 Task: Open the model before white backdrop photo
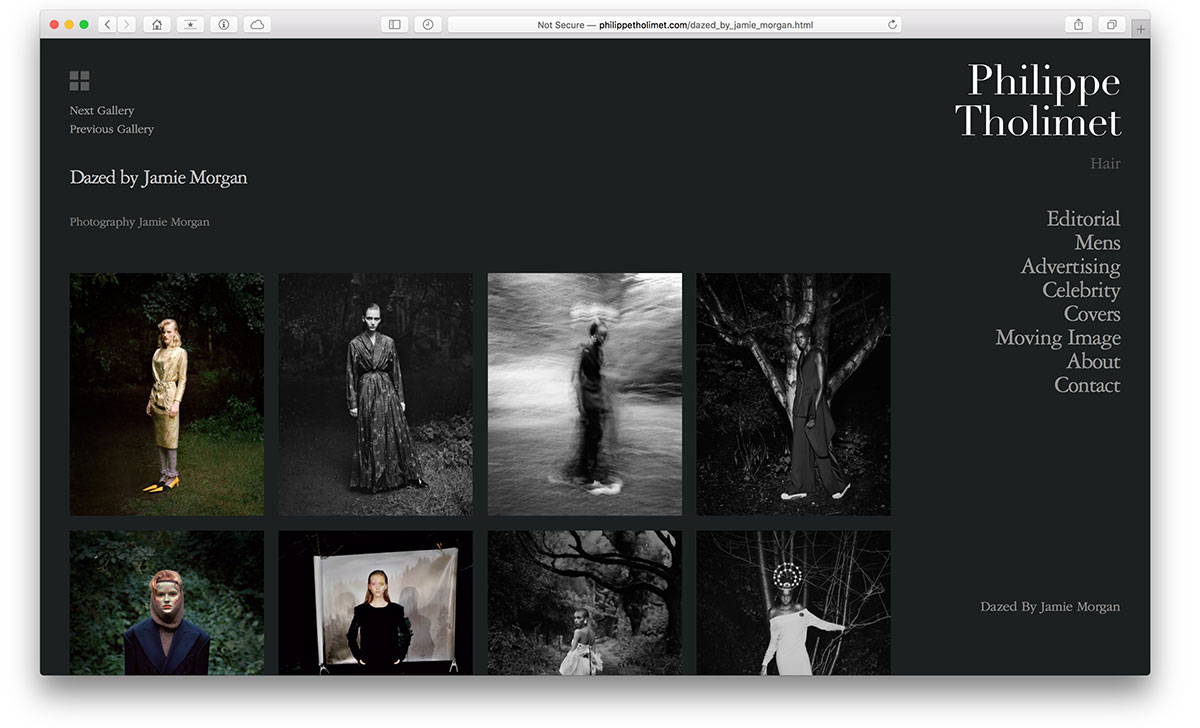pyautogui.click(x=376, y=603)
